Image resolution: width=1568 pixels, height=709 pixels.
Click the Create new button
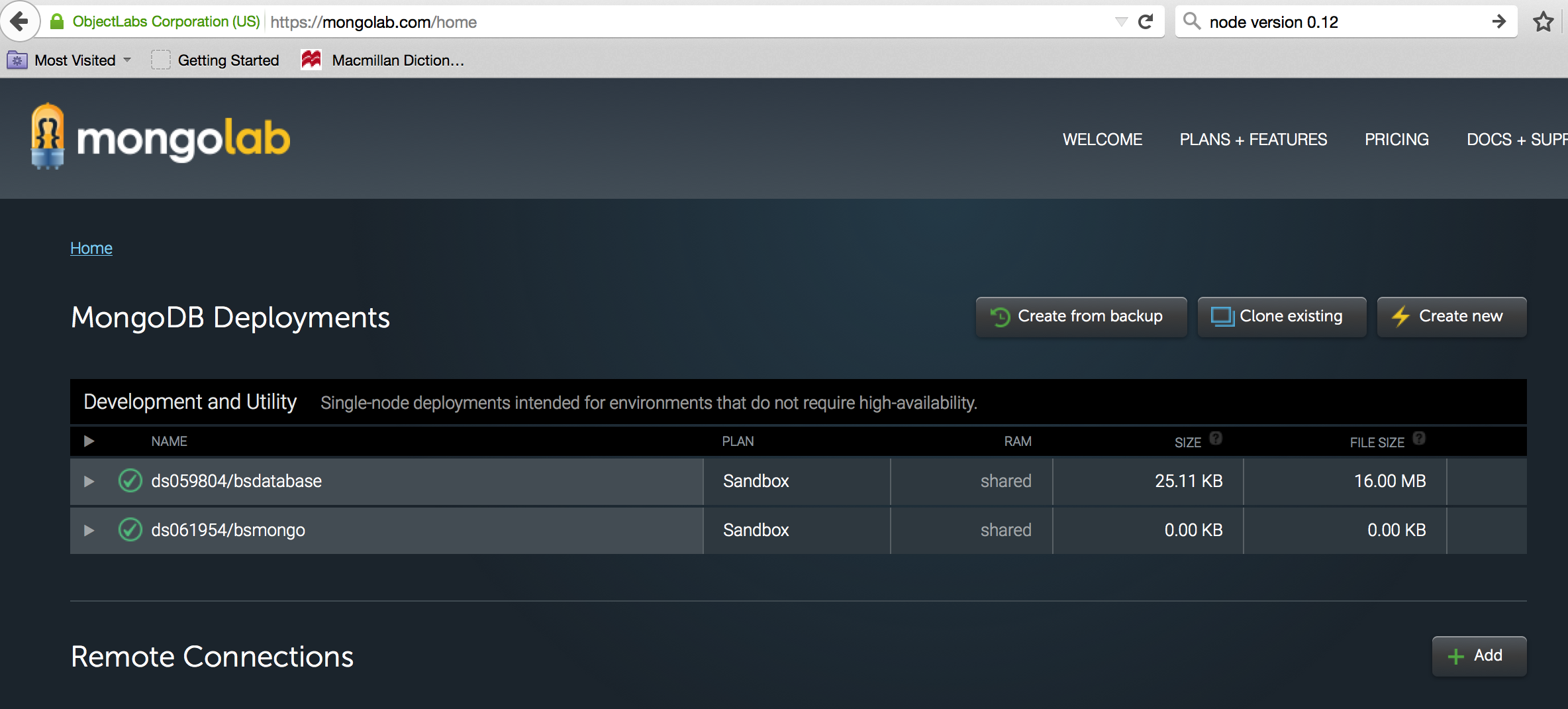pyautogui.click(x=1452, y=317)
